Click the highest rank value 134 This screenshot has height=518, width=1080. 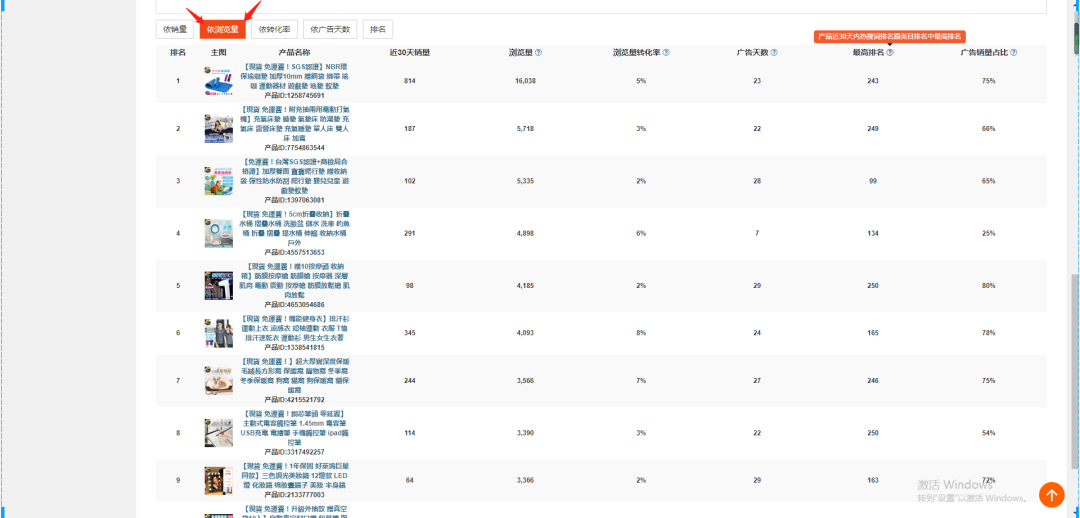pyautogui.click(x=873, y=234)
